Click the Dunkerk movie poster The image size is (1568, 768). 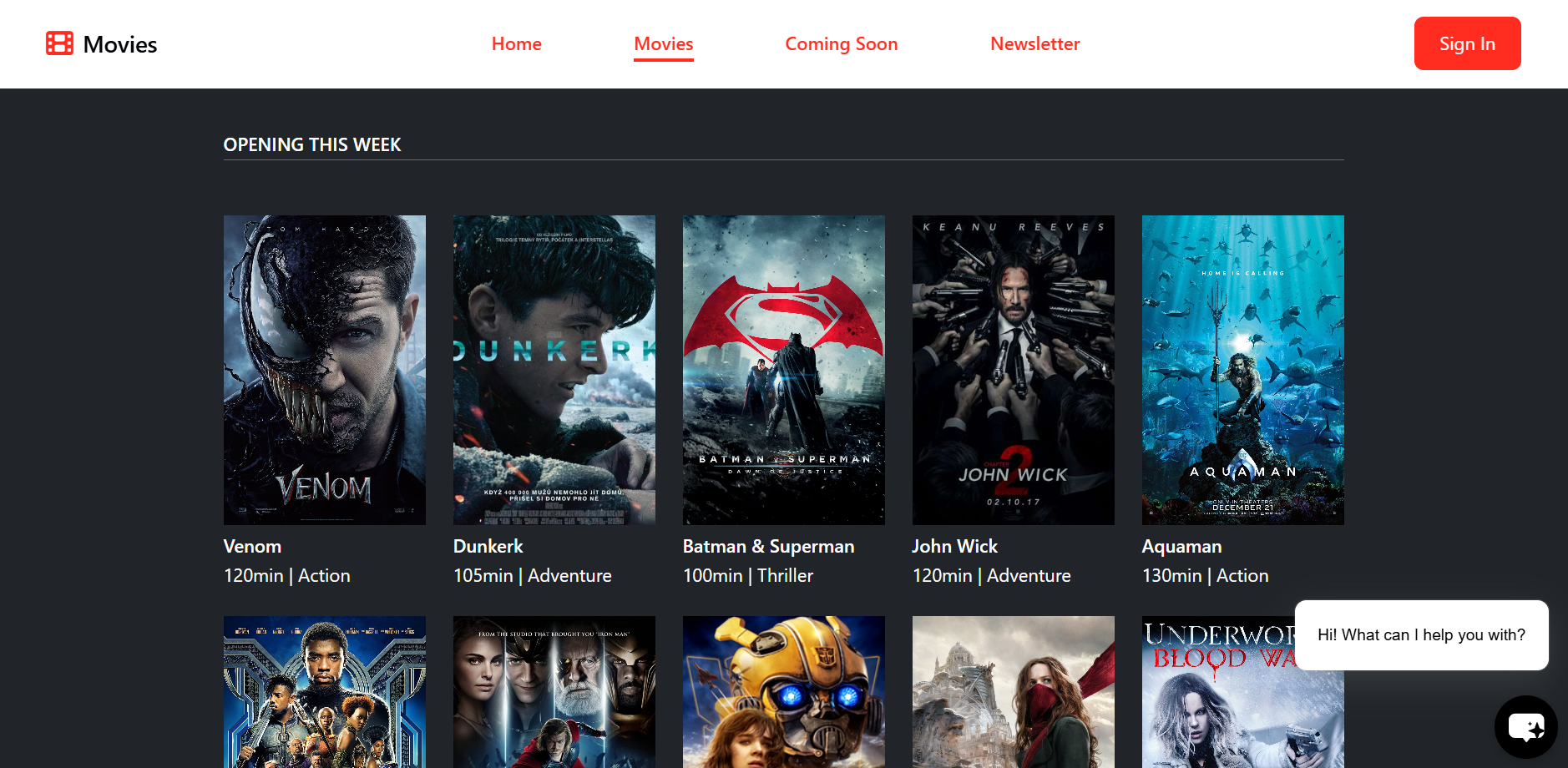[554, 370]
